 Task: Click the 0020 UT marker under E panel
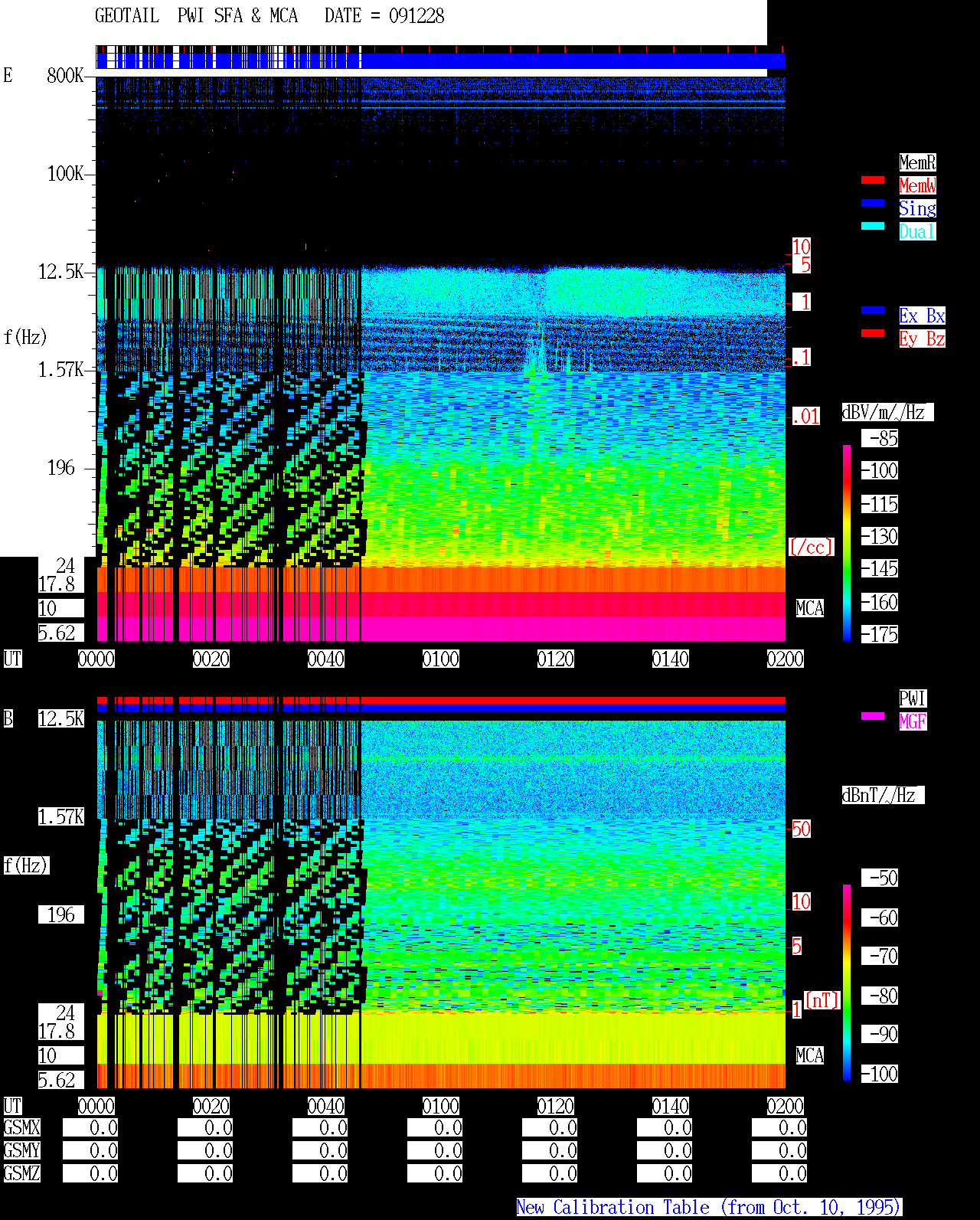tap(211, 659)
